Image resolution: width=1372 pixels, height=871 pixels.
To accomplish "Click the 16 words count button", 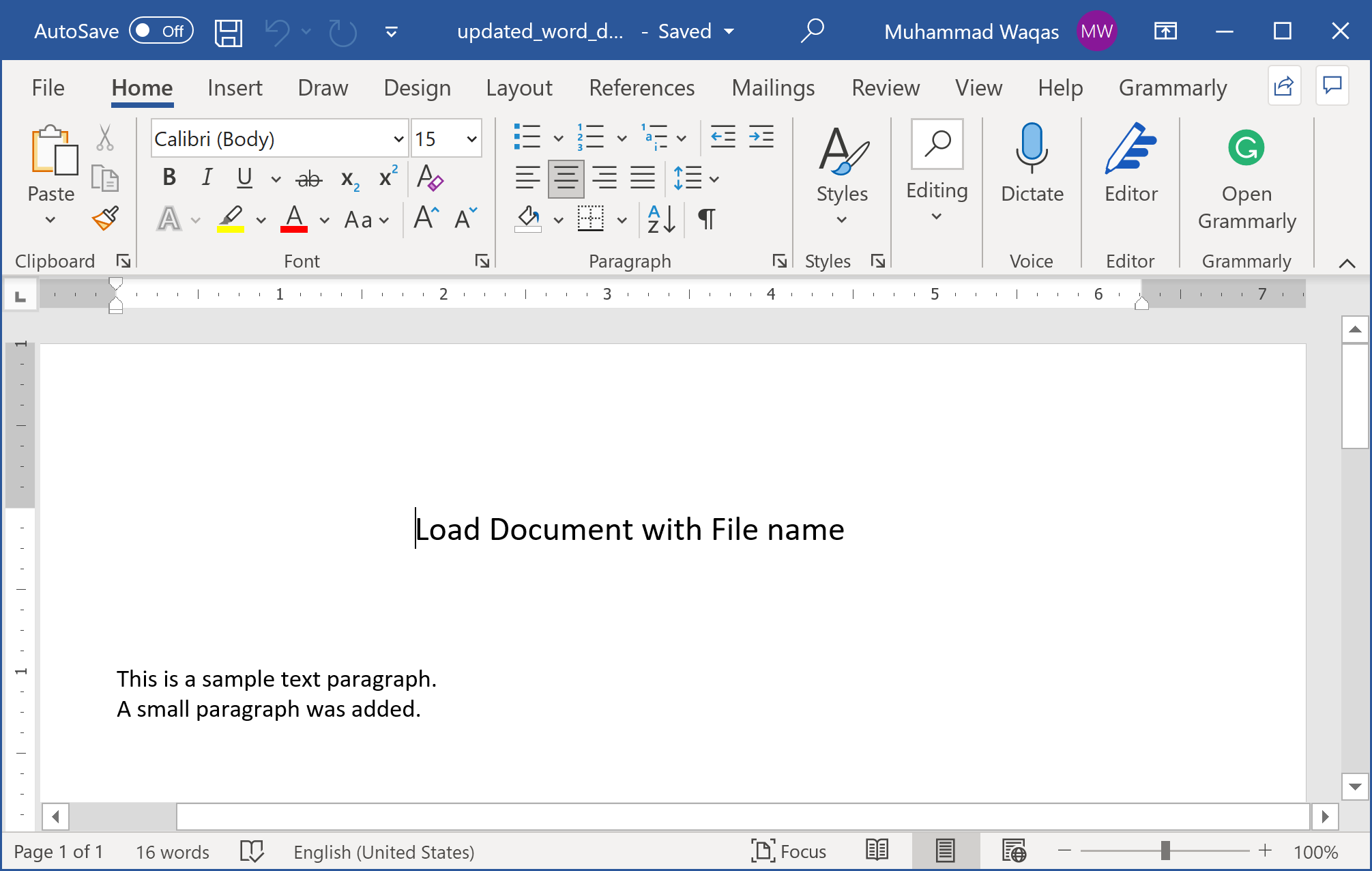I will 173,852.
